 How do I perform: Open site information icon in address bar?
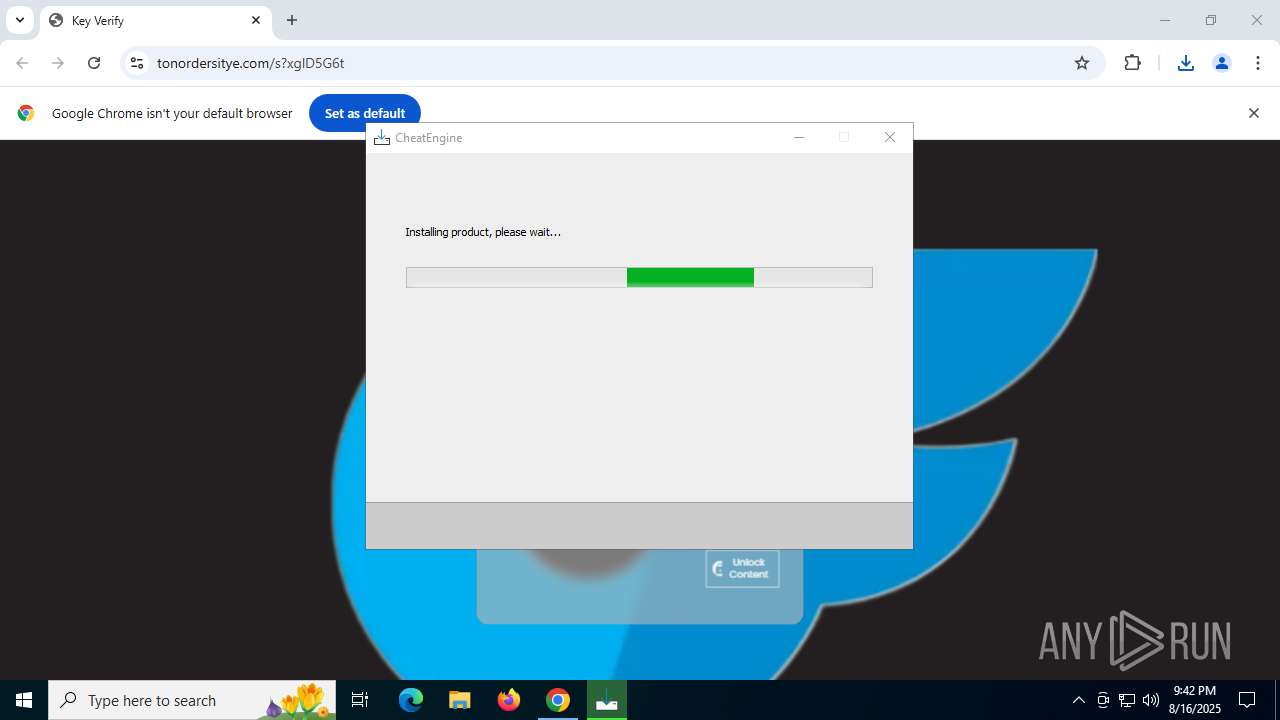pyautogui.click(x=138, y=63)
